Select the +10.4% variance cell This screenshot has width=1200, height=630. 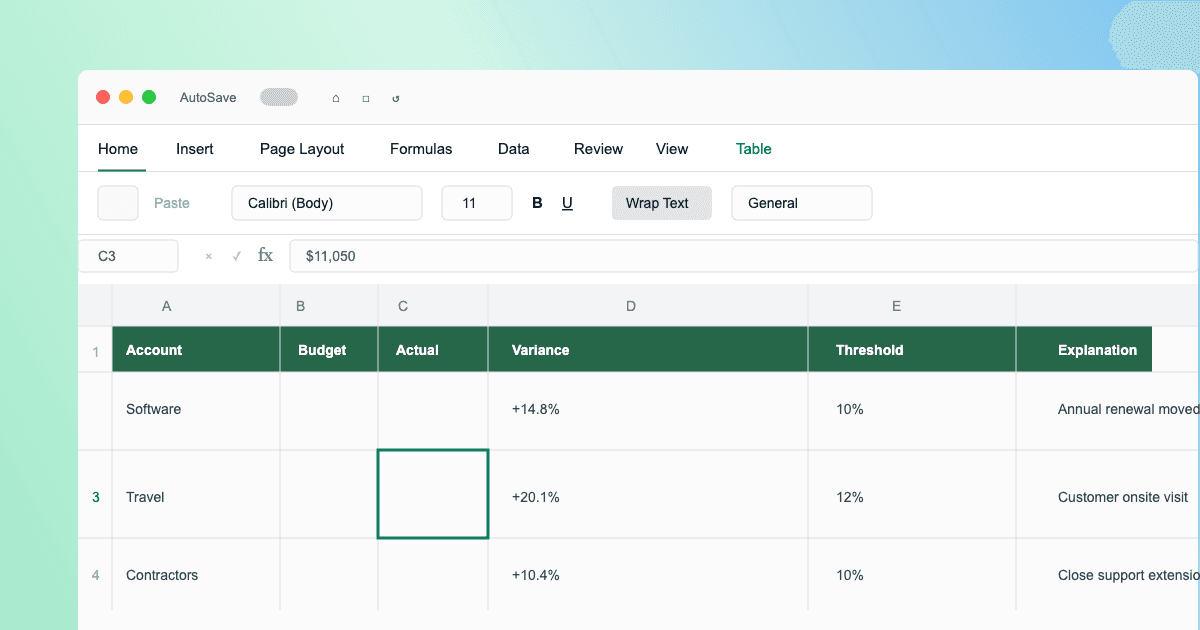[648, 575]
